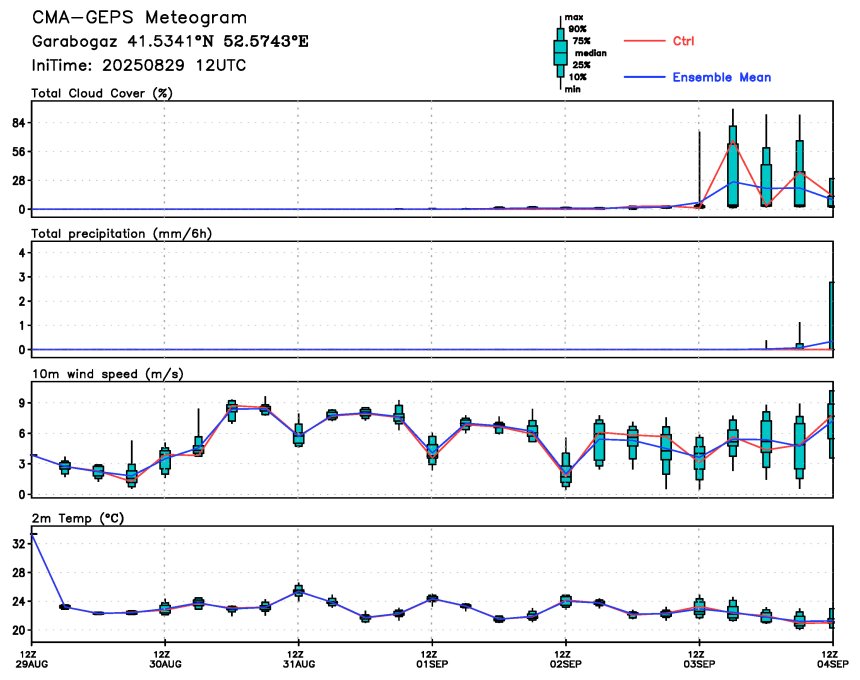Click the 10m wind speed (m/s) heading
This screenshot has height=680, width=860.
108,374
